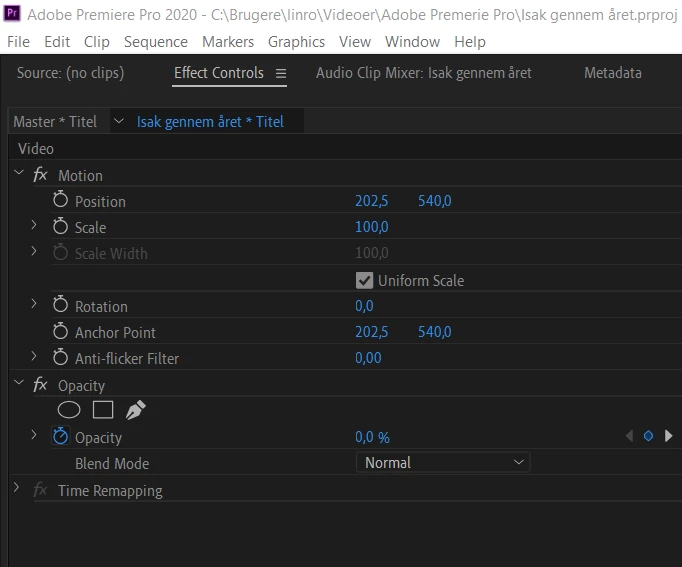Open the Markers menu
682x567 pixels.
point(228,42)
